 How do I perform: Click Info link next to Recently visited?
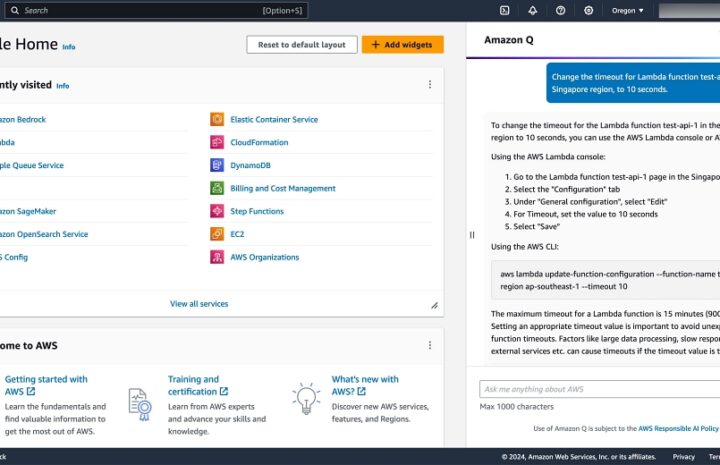point(62,86)
